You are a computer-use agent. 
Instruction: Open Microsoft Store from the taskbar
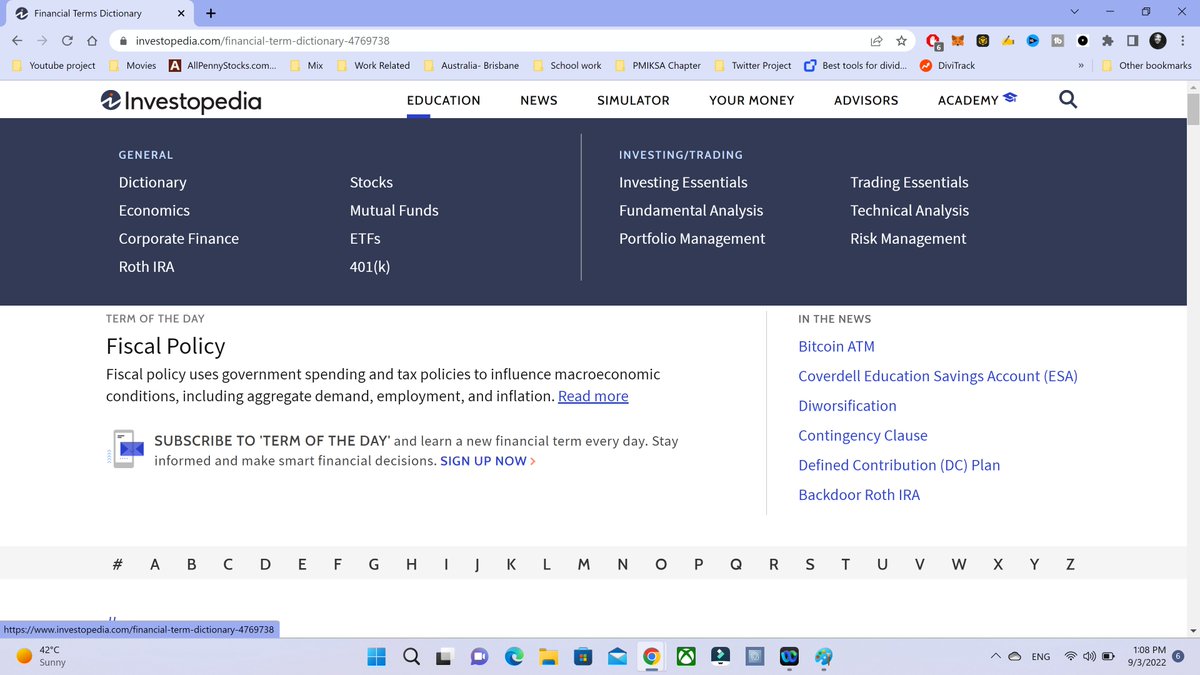pyautogui.click(x=582, y=656)
